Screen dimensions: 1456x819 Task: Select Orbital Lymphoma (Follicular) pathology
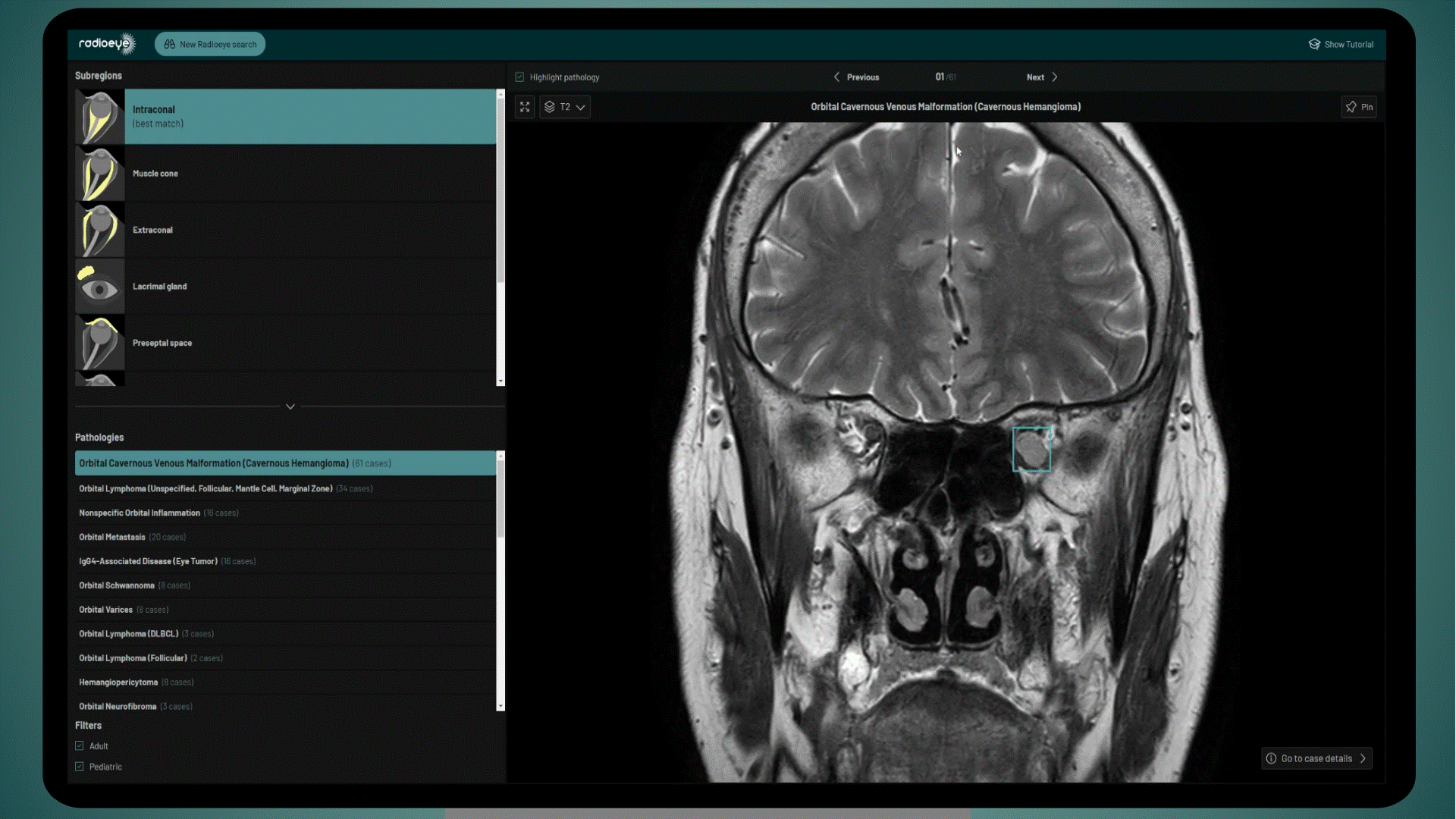[286, 658]
